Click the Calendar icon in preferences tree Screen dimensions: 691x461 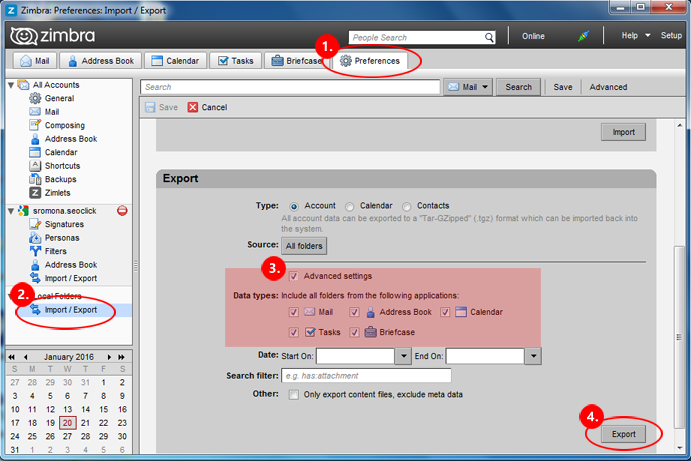[x=35, y=152]
